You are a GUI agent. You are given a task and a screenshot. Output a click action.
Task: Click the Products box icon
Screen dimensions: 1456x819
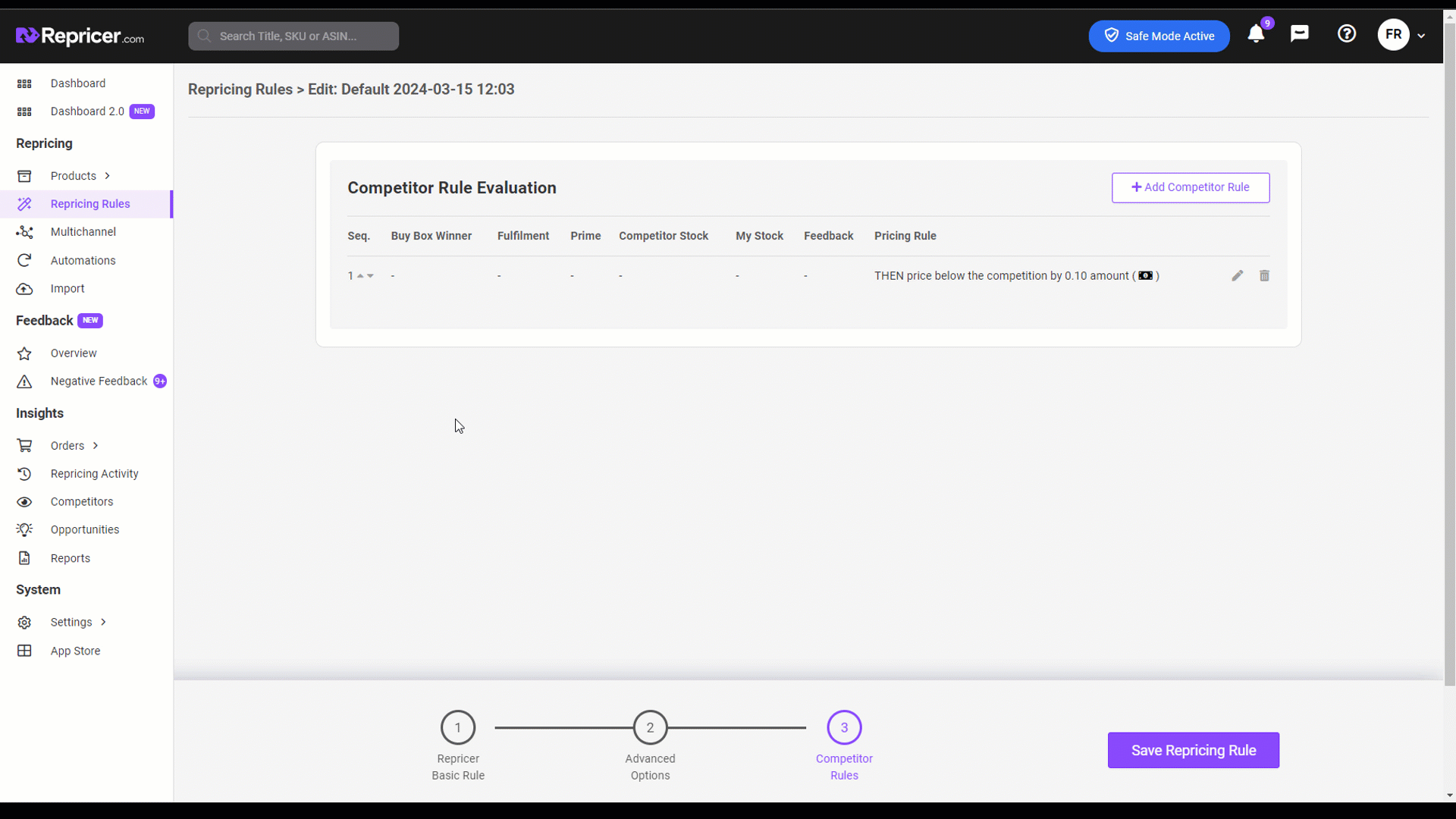pos(24,176)
